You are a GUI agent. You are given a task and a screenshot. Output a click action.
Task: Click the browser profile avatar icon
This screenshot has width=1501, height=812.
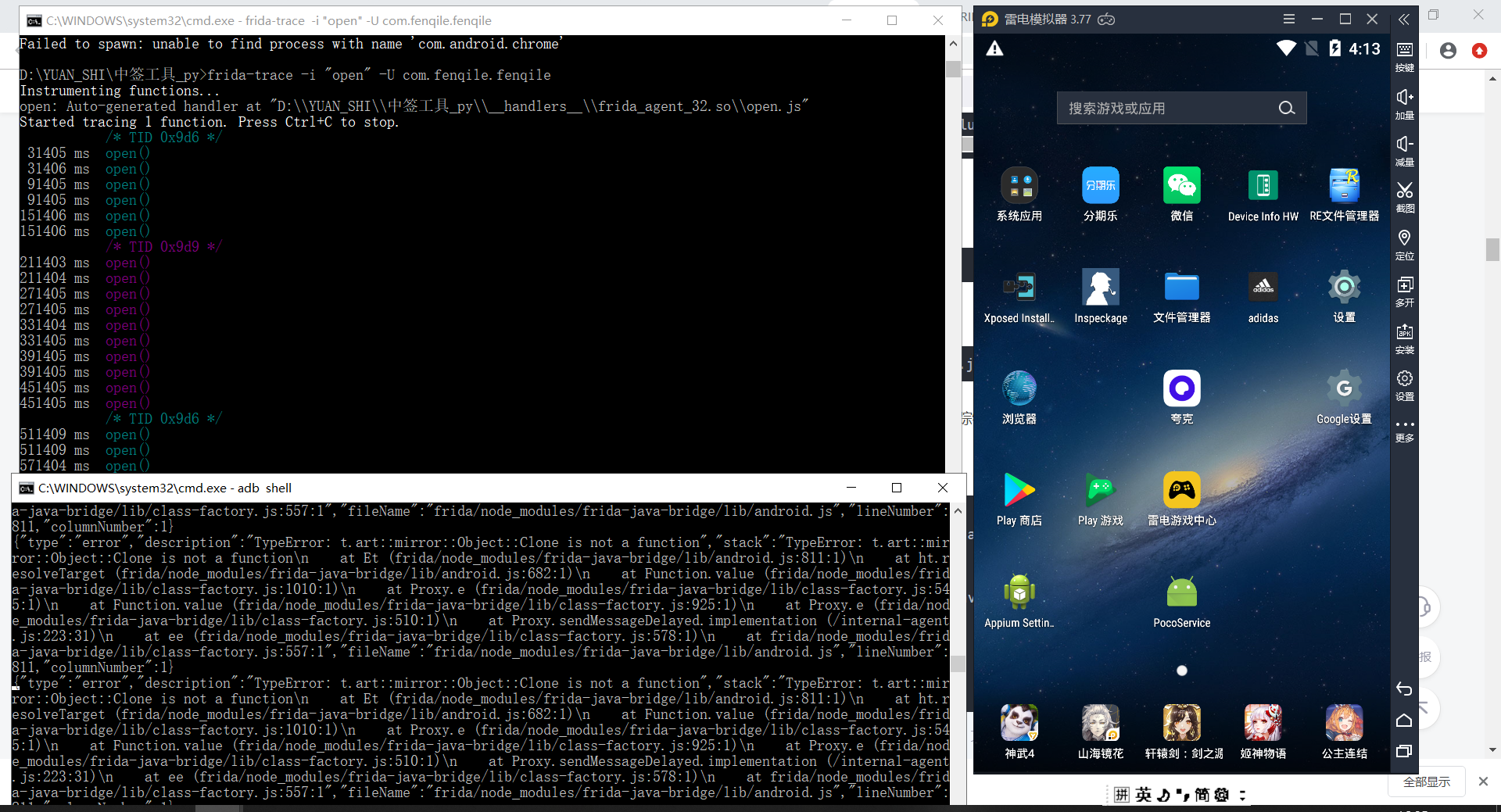coord(1448,51)
